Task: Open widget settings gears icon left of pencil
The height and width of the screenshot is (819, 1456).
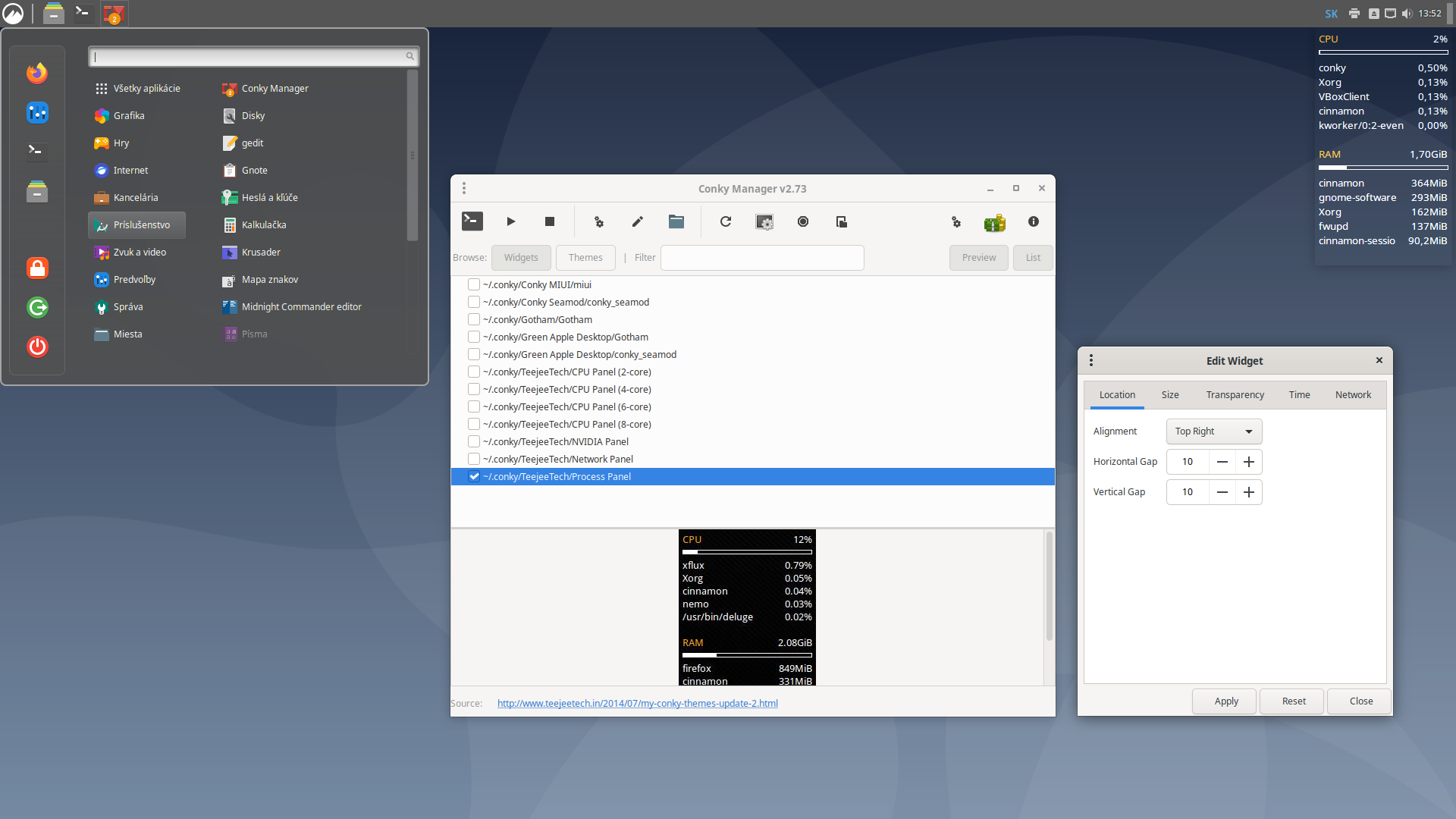Action: 599,221
